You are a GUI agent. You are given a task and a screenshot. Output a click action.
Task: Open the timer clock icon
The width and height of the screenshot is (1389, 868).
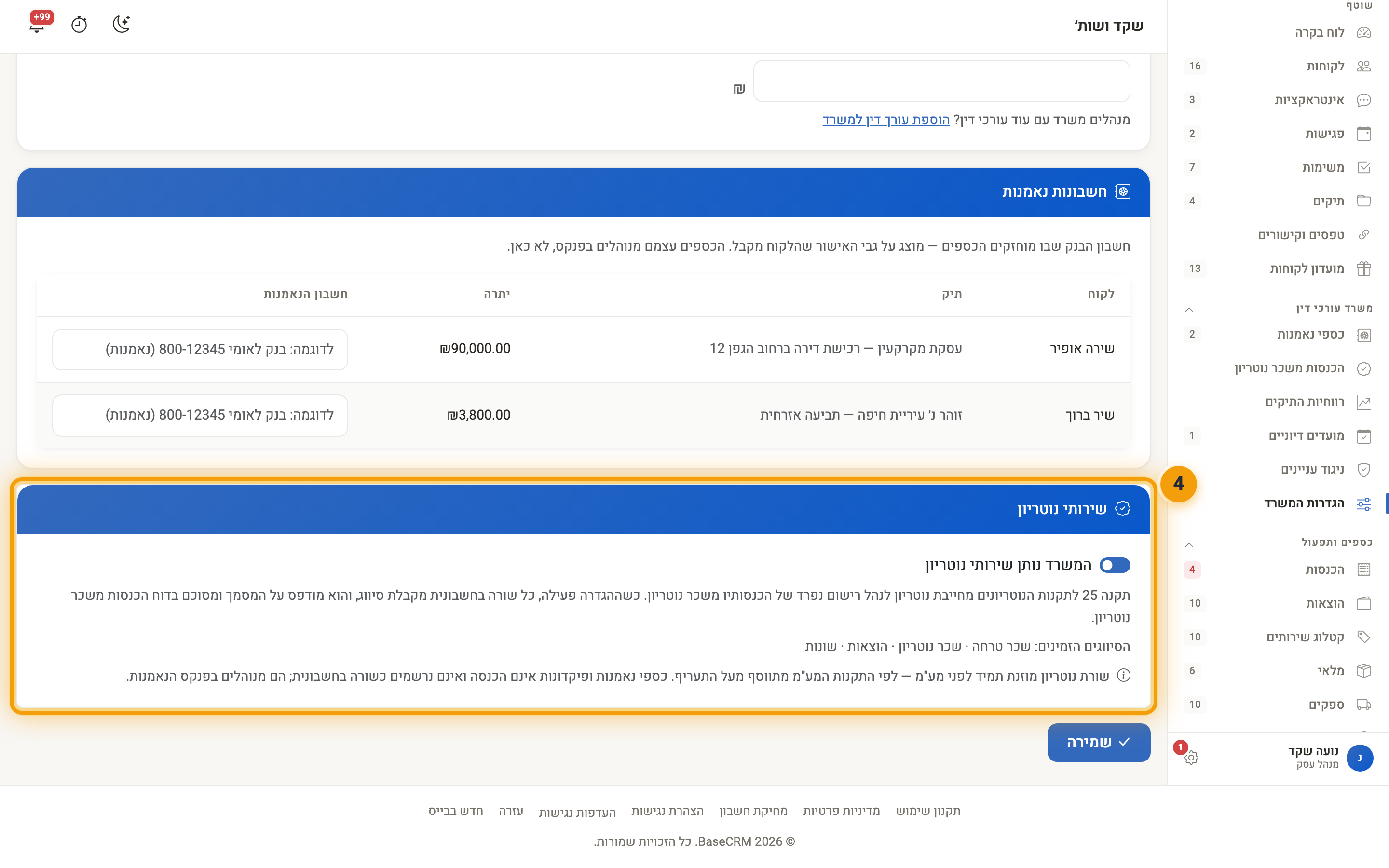(x=79, y=25)
